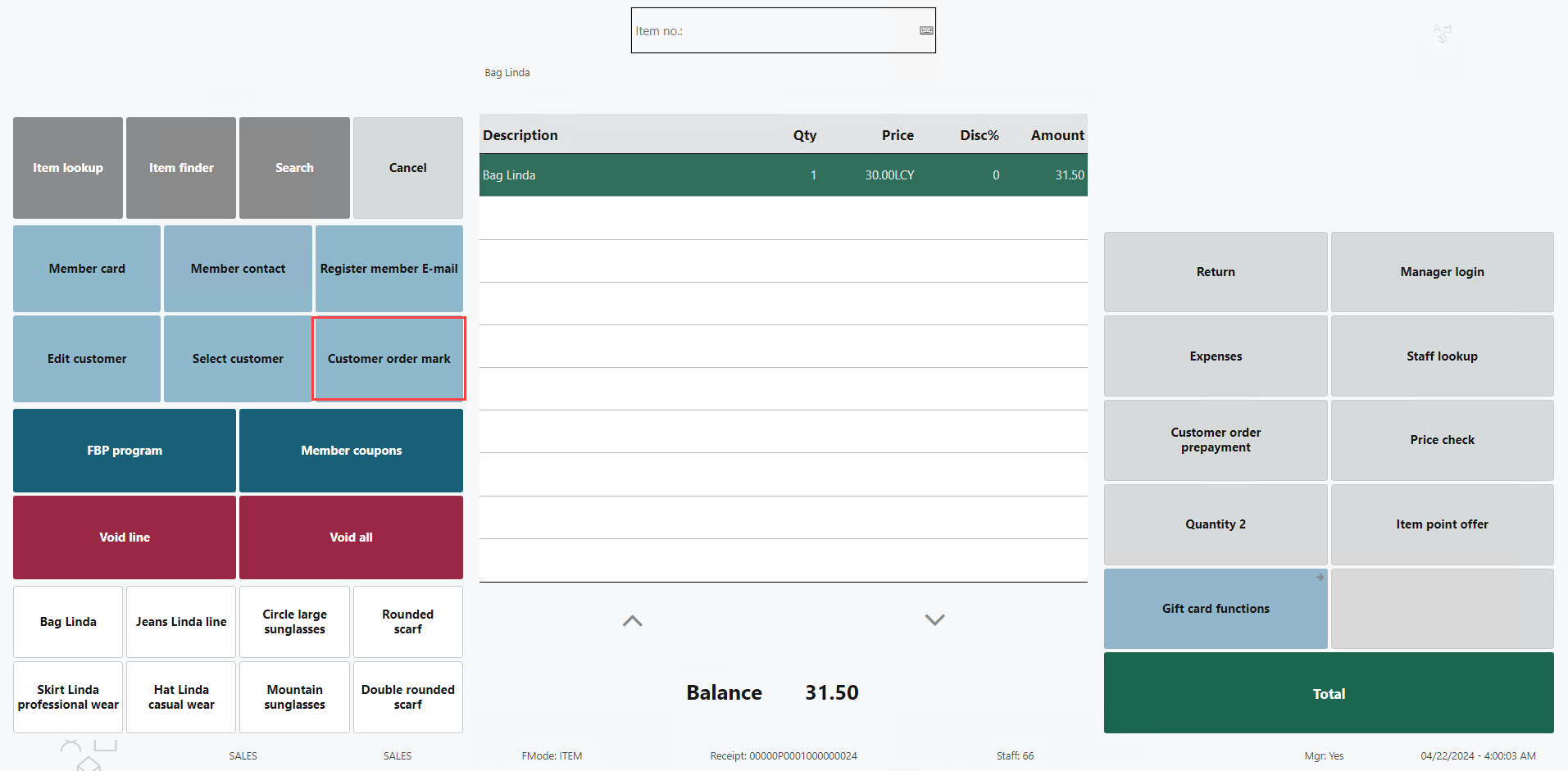Open Member coupons
Viewport: 1568px width, 771px height.
click(351, 451)
